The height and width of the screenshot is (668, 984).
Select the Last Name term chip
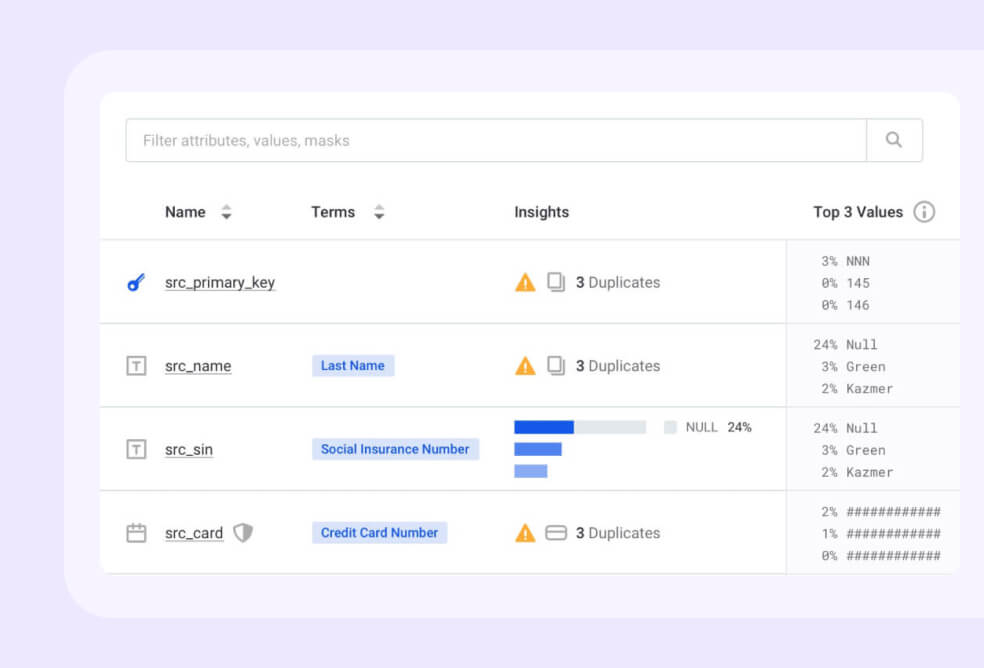pos(352,366)
